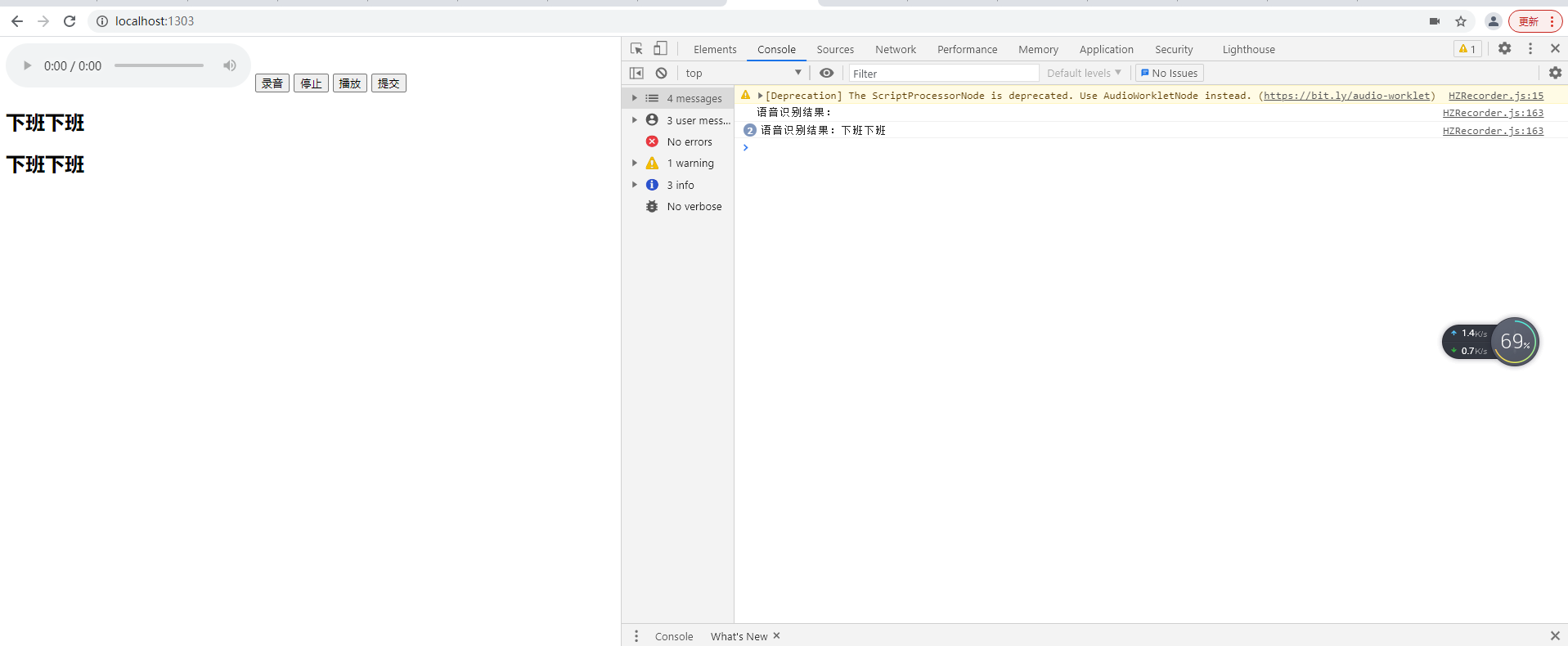Open the browser profile avatar

[1494, 21]
